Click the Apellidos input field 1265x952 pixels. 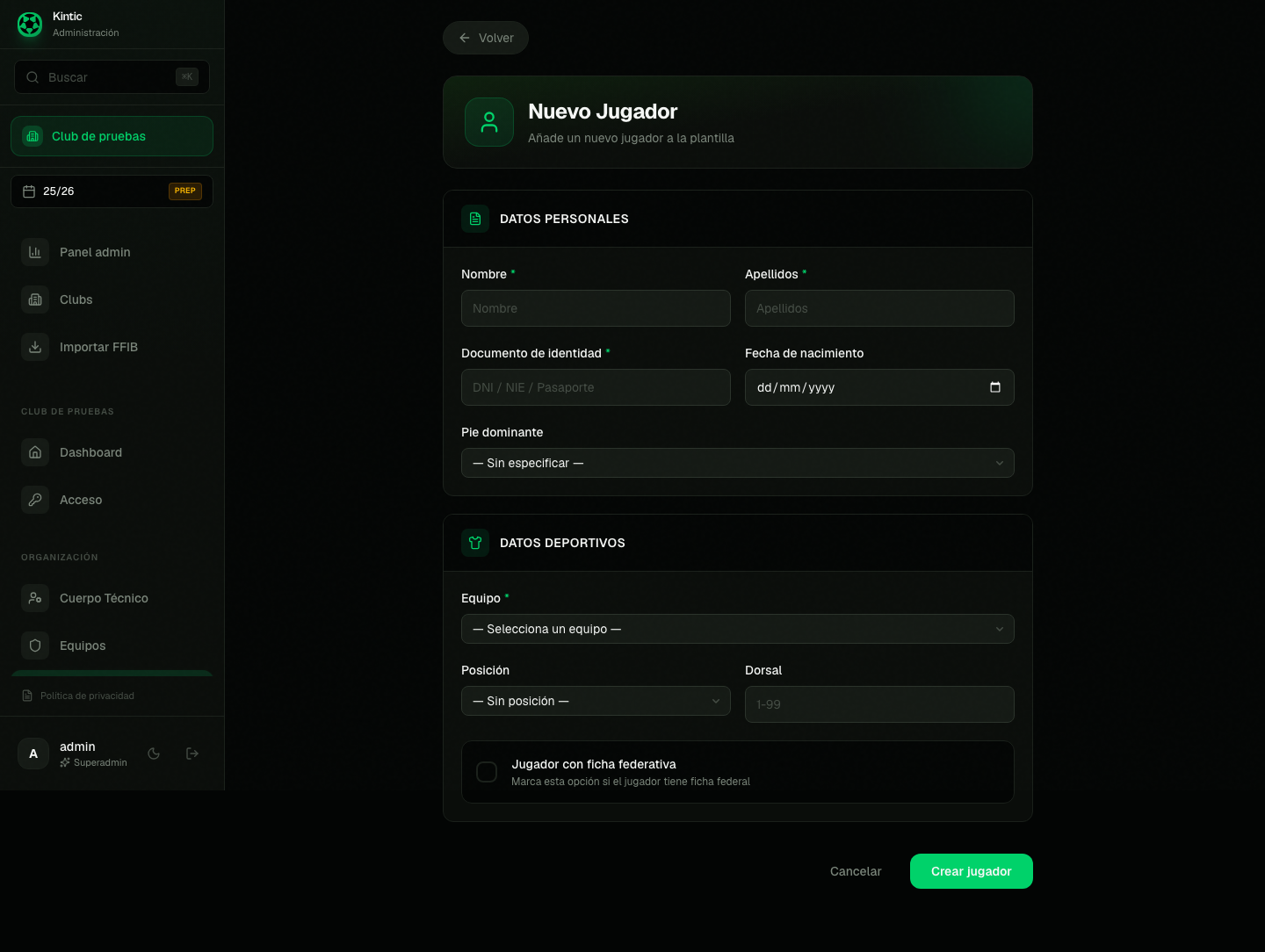pyautogui.click(x=879, y=308)
